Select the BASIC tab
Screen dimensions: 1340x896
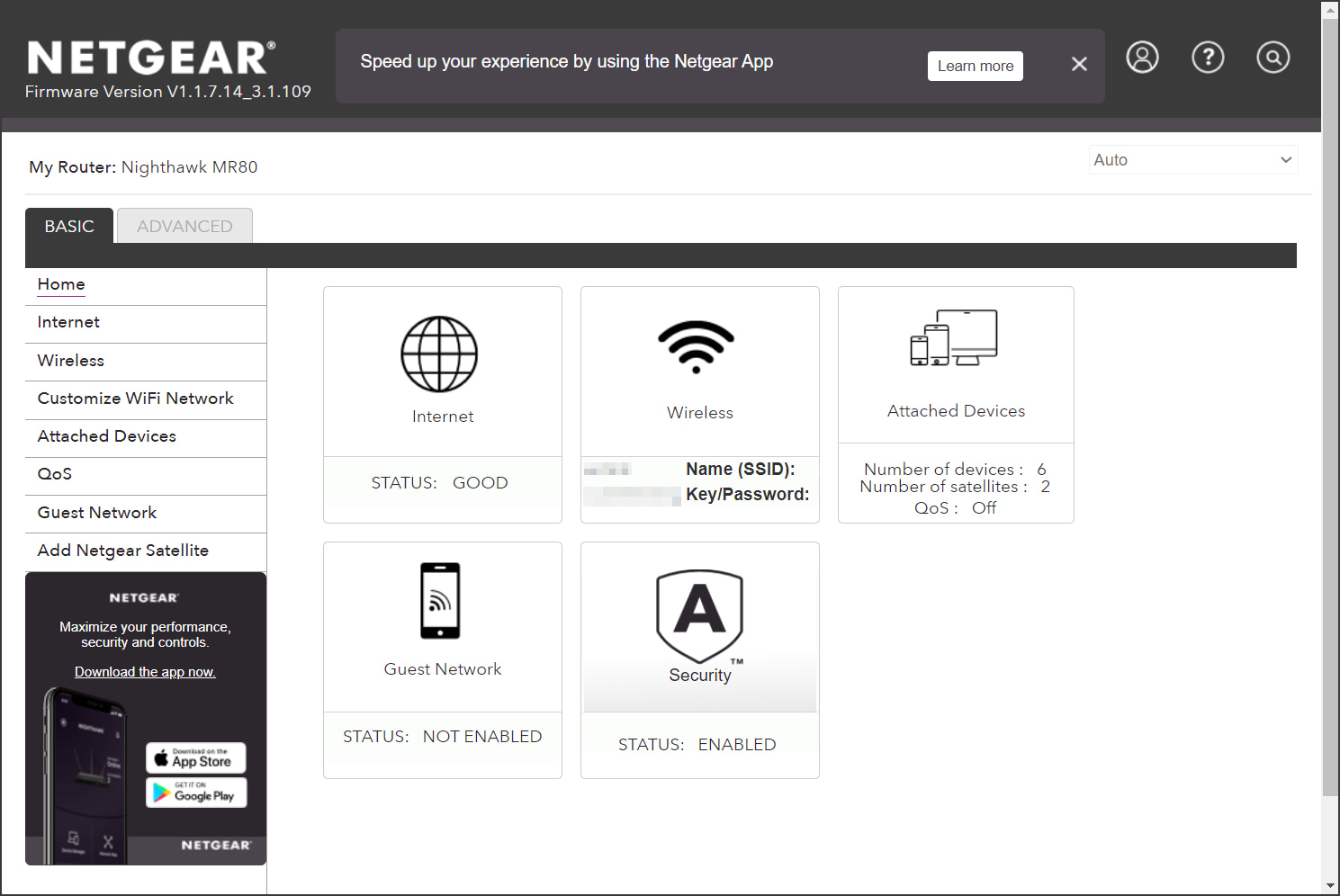tap(69, 227)
